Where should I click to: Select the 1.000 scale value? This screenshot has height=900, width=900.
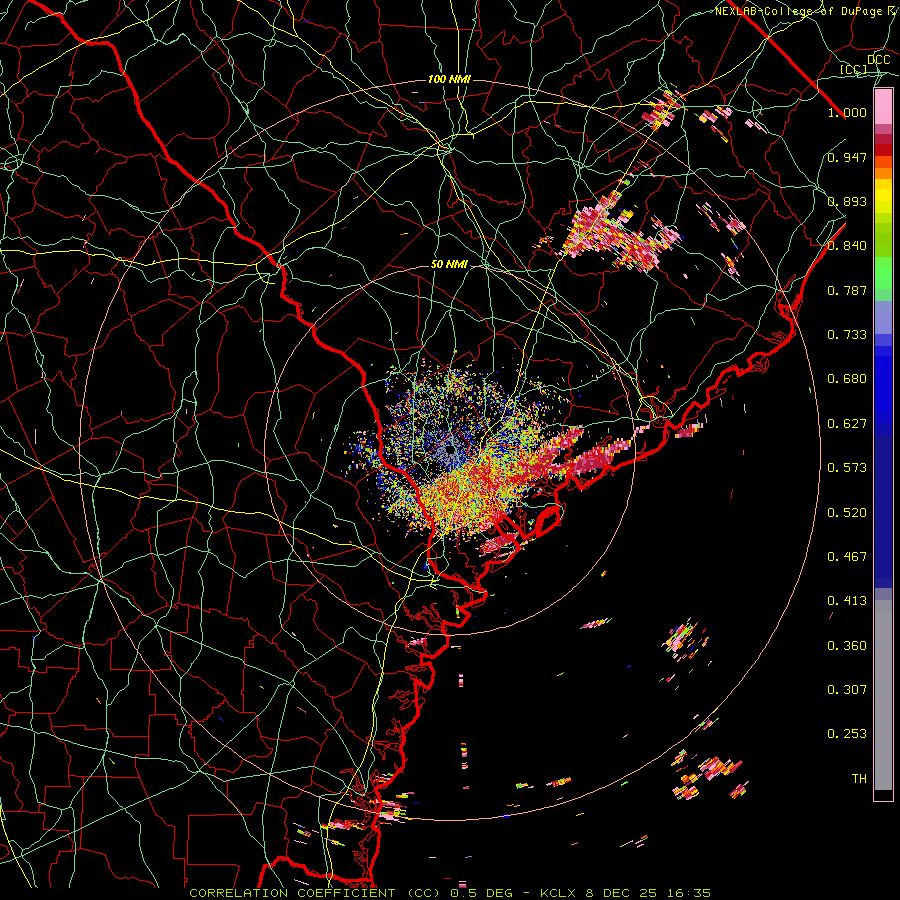pyautogui.click(x=847, y=112)
